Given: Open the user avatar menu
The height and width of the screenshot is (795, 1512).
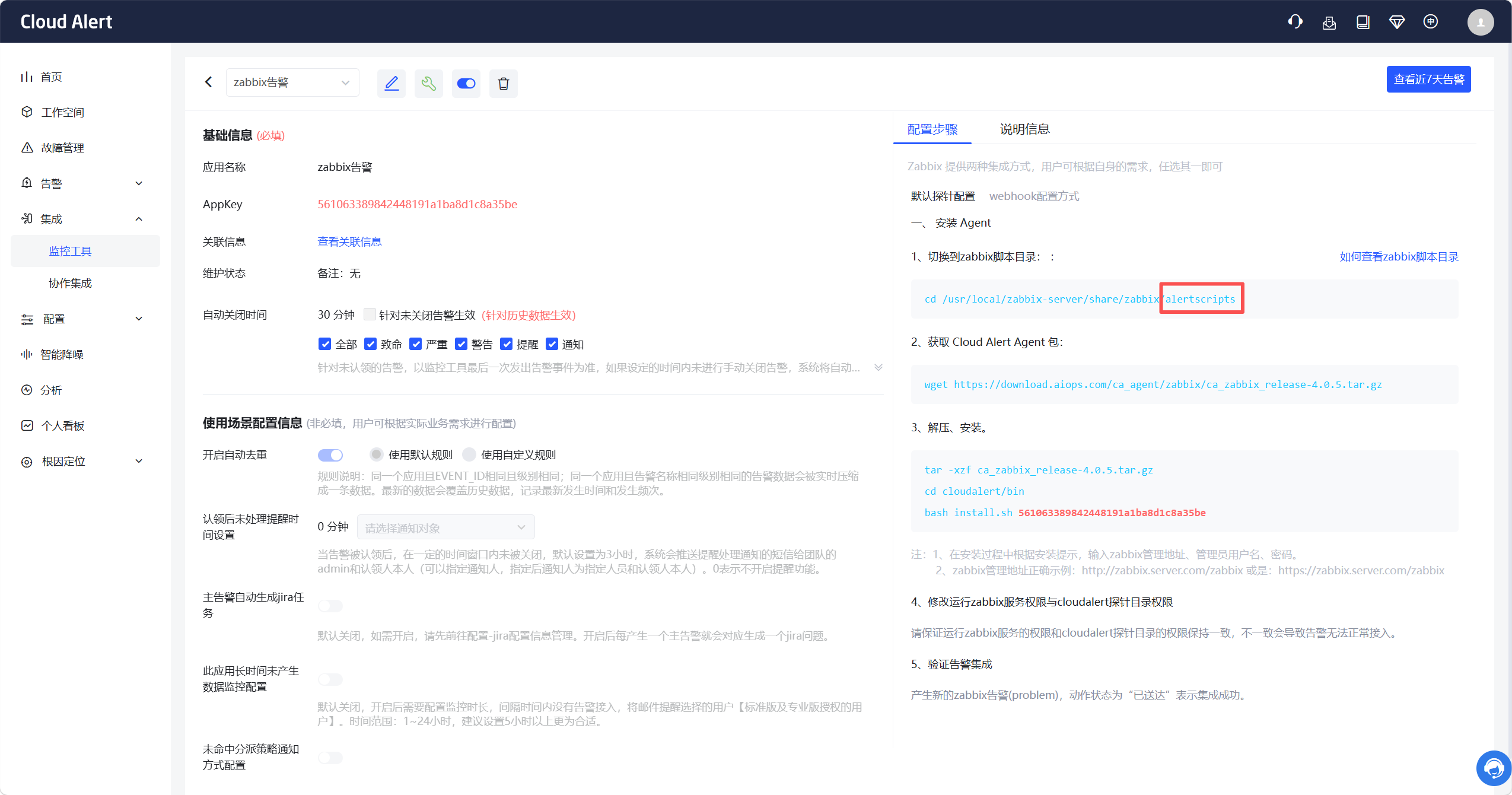Looking at the screenshot, I should [x=1481, y=22].
